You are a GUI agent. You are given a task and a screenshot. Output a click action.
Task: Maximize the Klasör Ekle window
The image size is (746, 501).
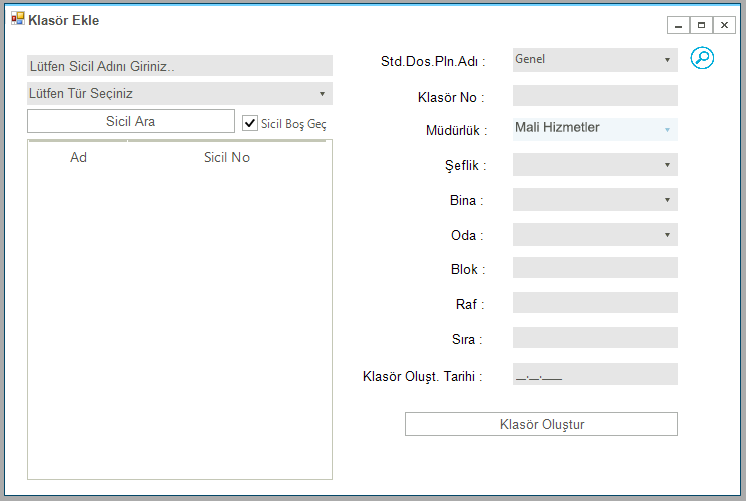click(x=701, y=25)
